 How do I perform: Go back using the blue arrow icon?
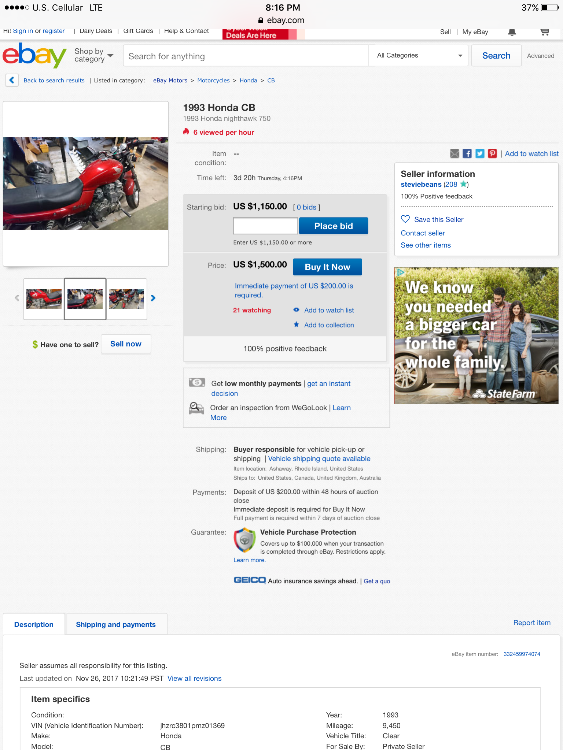(12, 80)
